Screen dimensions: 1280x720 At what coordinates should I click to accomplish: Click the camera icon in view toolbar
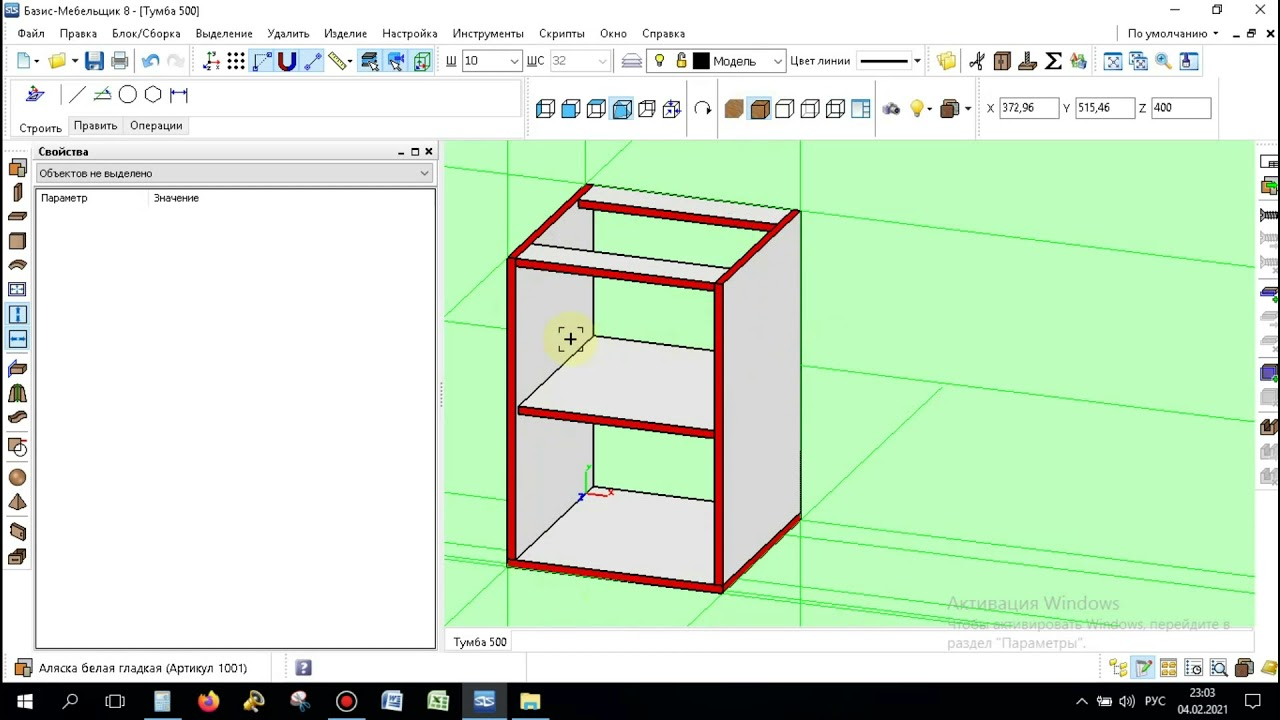[891, 108]
